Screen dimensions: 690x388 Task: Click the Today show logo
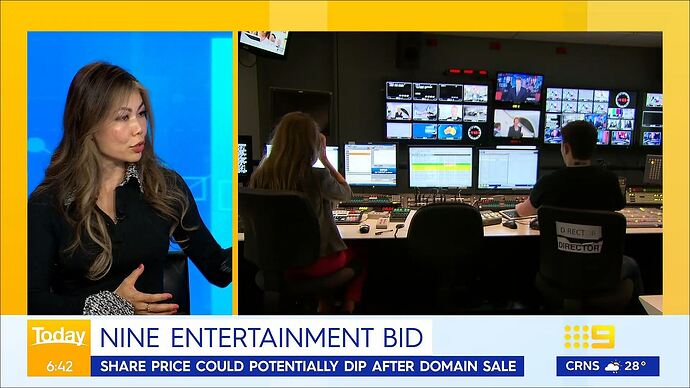pos(59,337)
